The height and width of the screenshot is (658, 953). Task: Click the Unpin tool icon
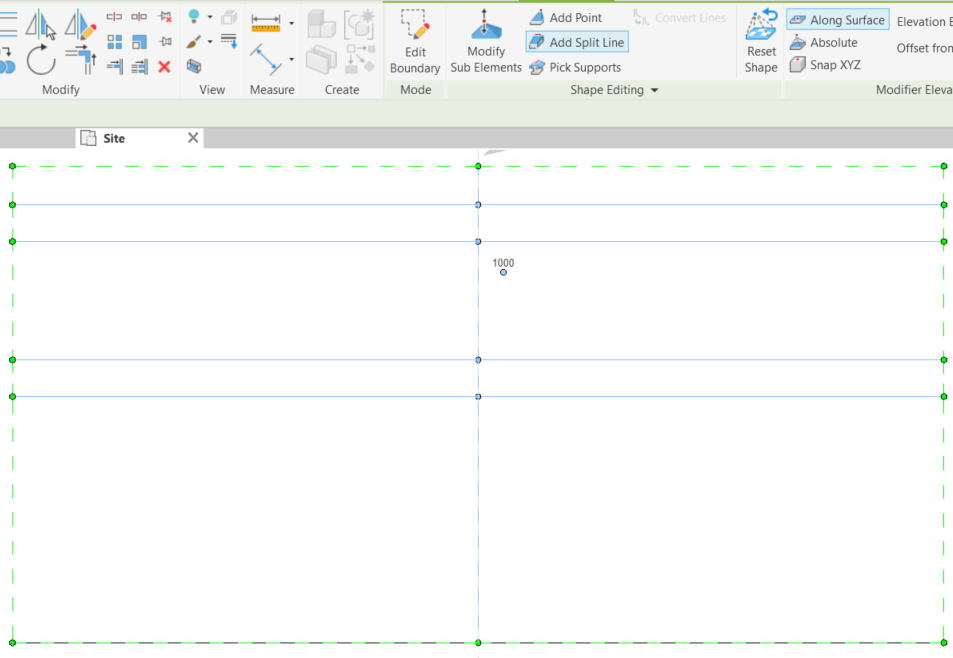(165, 17)
